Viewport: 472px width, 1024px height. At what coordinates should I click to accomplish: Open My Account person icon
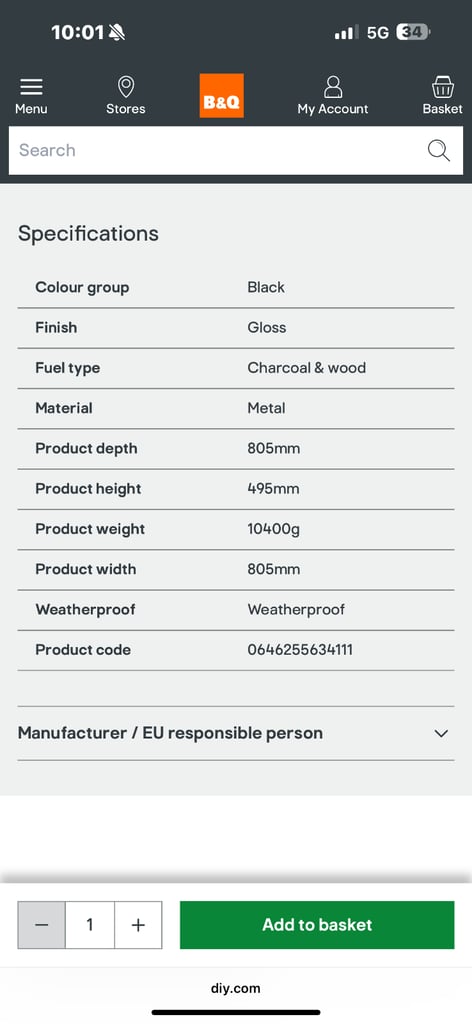[333, 87]
